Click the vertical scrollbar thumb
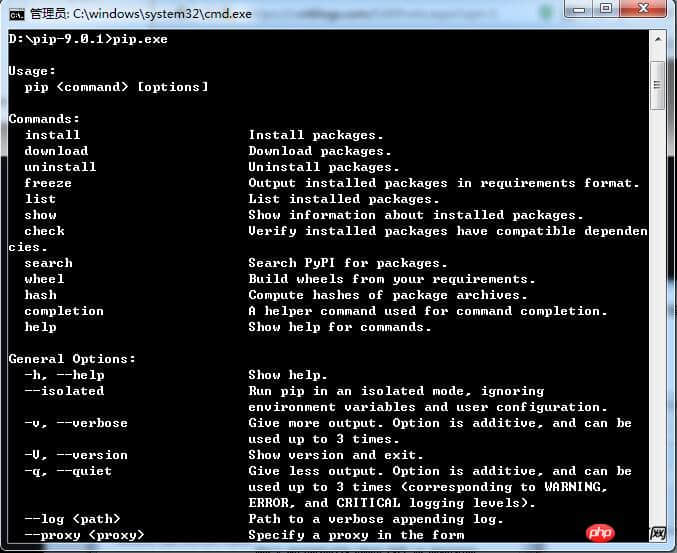 tap(658, 85)
